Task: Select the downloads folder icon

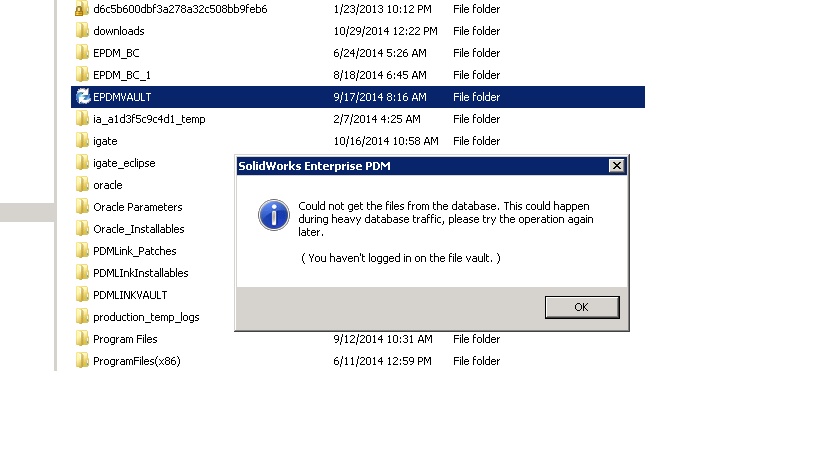Action: (82, 31)
